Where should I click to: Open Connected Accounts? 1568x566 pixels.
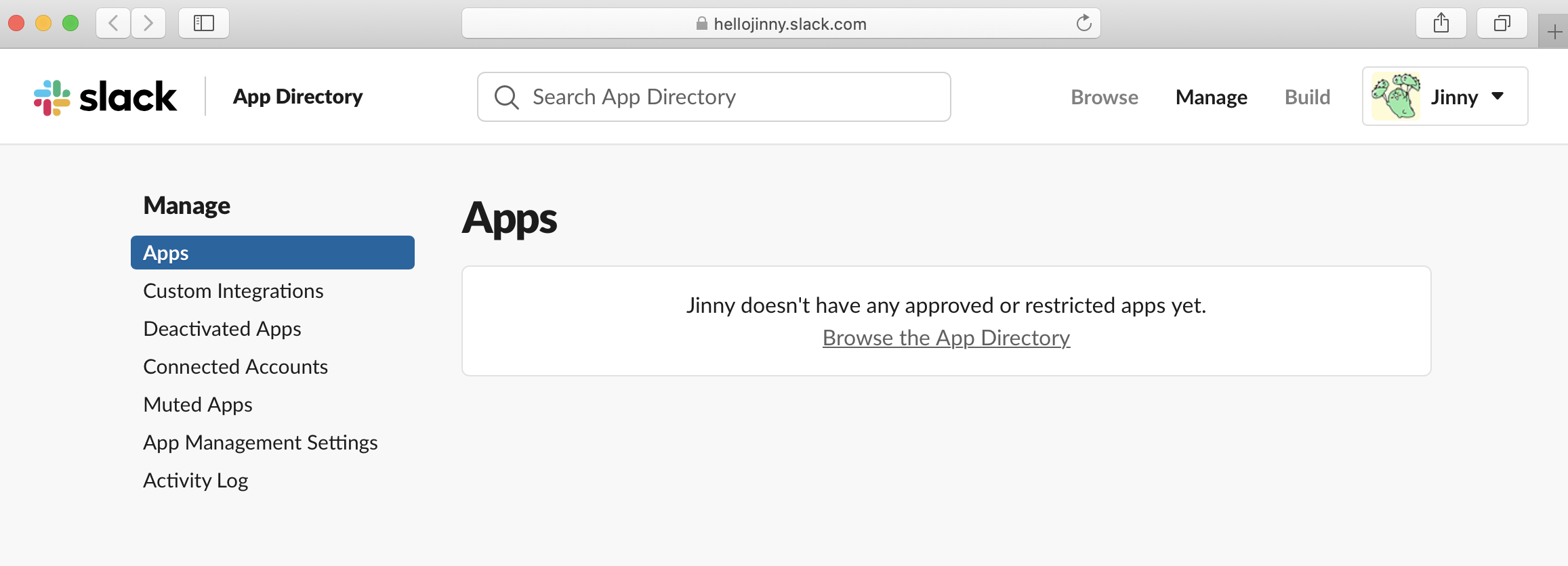236,366
